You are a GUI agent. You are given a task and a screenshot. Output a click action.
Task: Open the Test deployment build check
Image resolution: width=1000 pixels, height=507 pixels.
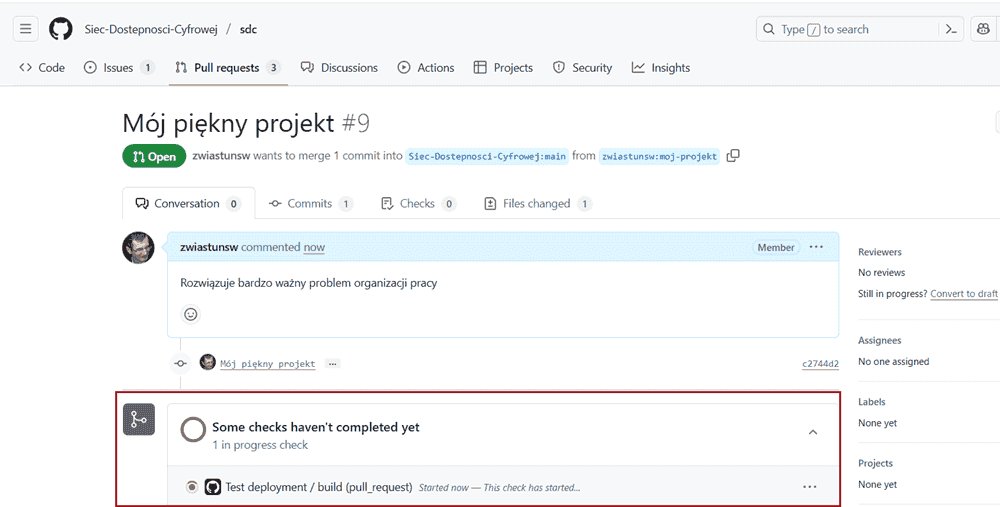click(319, 487)
